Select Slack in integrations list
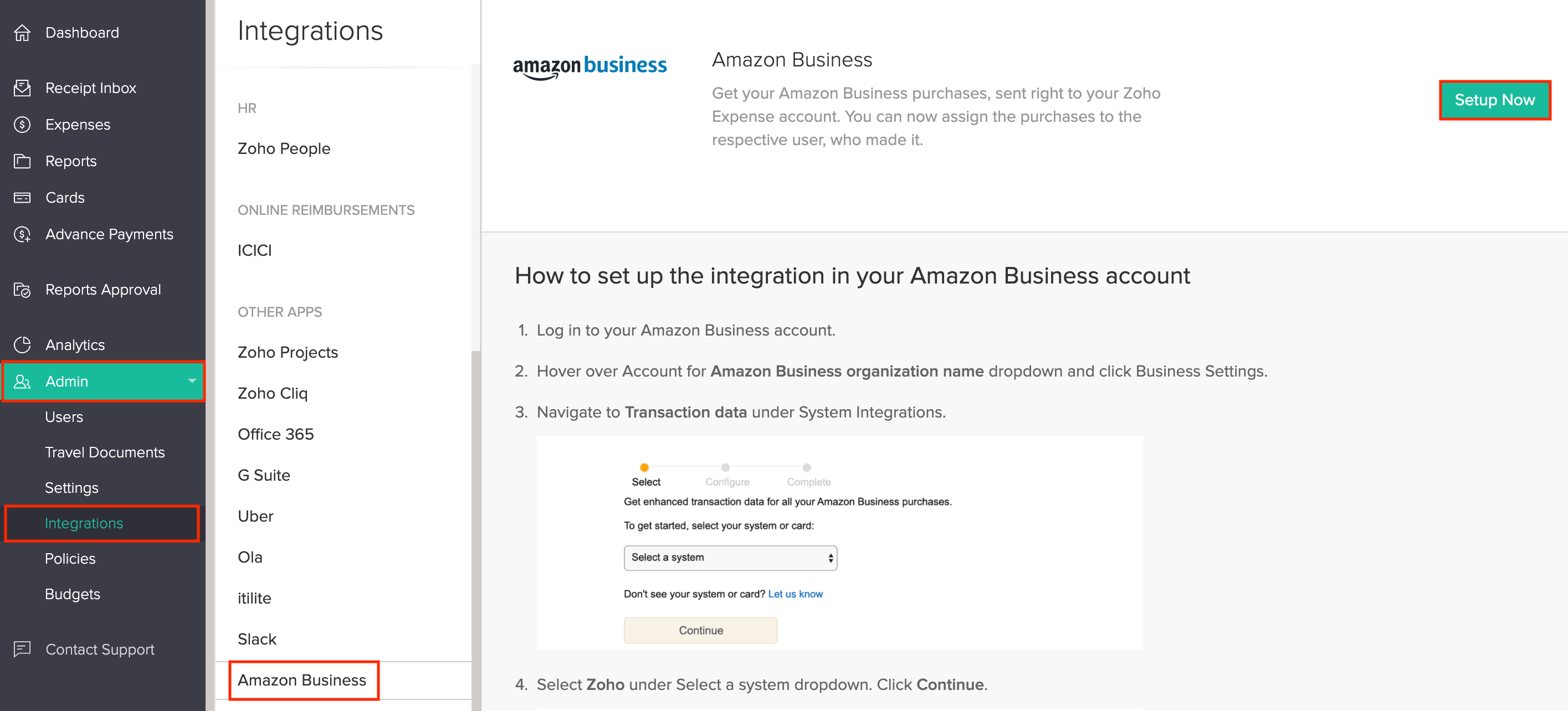The image size is (1568, 711). click(257, 638)
